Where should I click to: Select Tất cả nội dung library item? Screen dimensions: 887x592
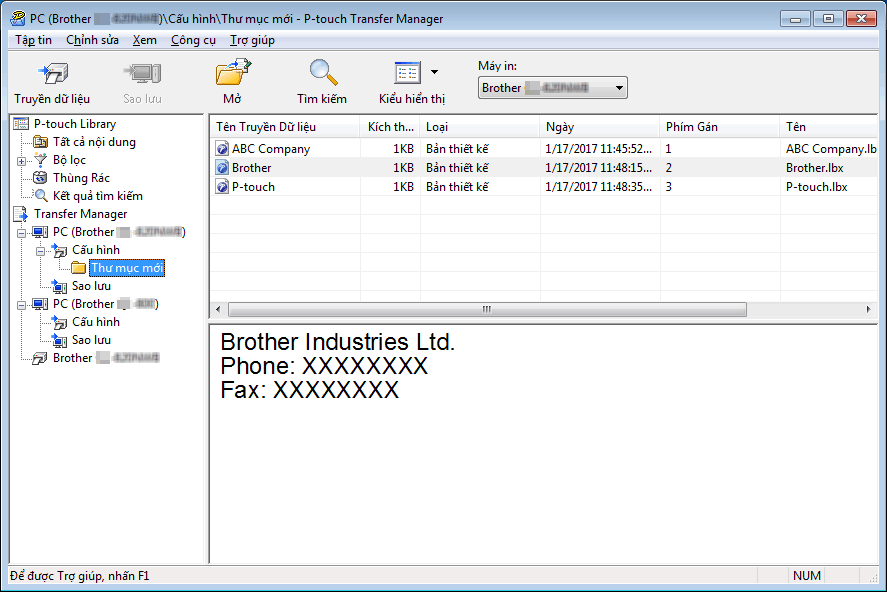(x=94, y=142)
